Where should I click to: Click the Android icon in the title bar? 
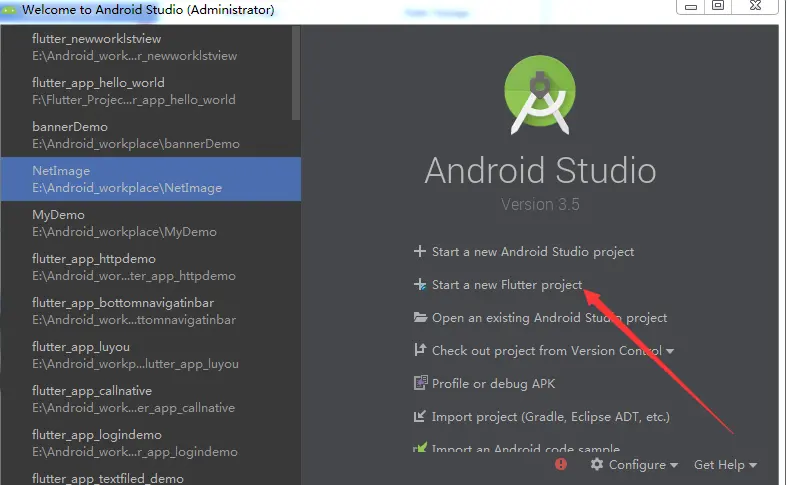[x=9, y=9]
